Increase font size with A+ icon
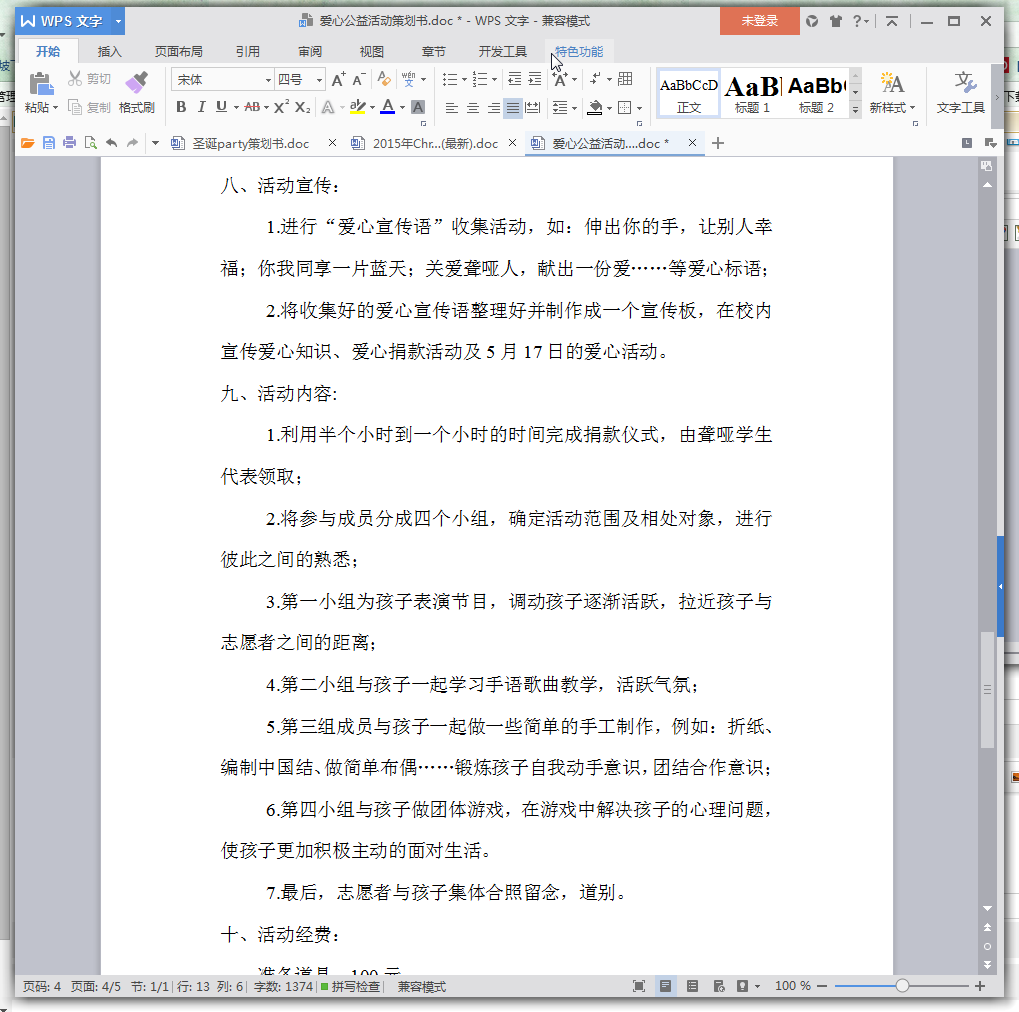 tap(339, 79)
